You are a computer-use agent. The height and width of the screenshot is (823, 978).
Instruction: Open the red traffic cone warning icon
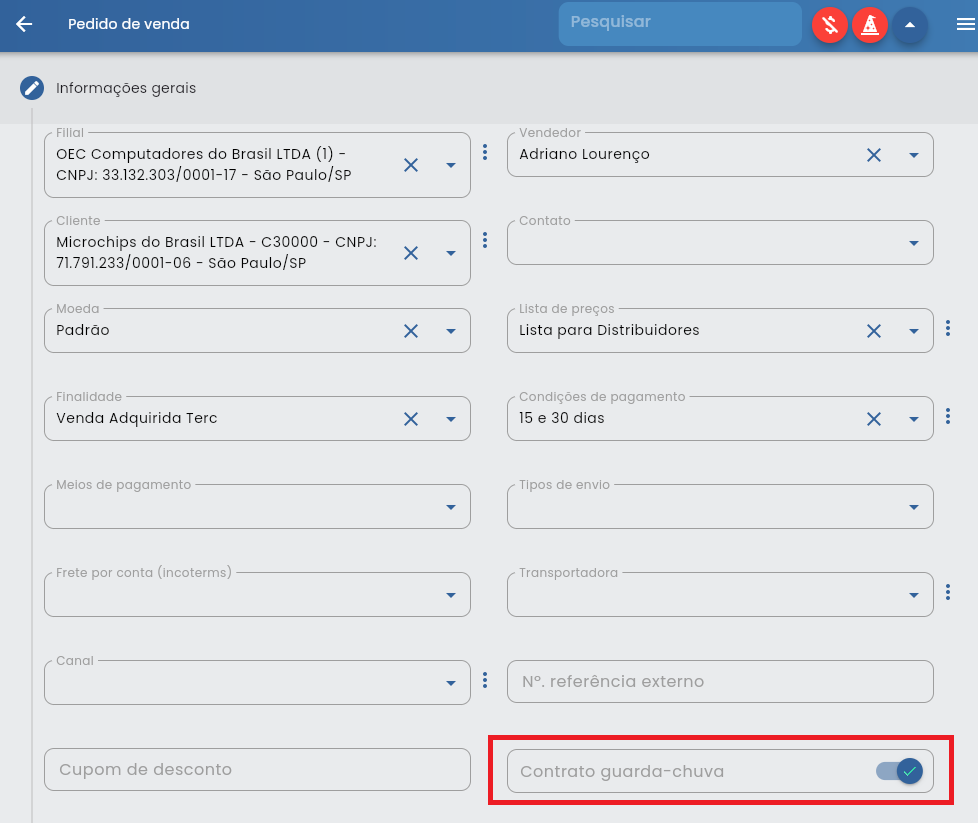tap(869, 26)
